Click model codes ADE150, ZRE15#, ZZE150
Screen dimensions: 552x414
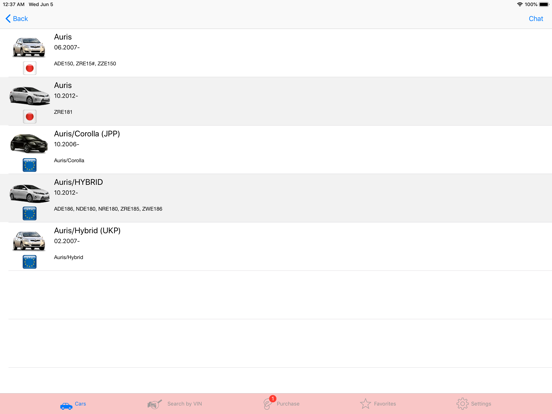[85, 64]
